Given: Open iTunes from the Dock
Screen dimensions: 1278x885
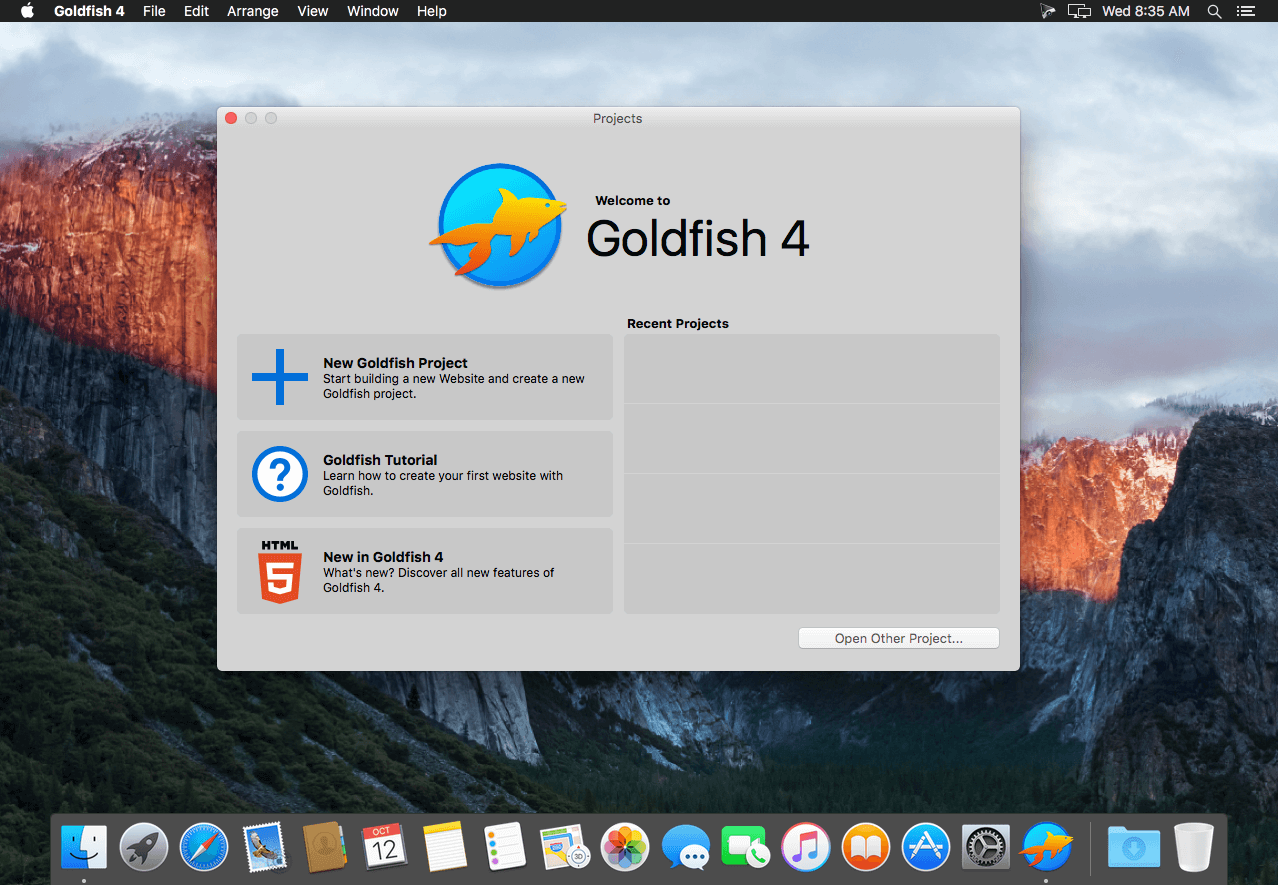Looking at the screenshot, I should pyautogui.click(x=806, y=848).
